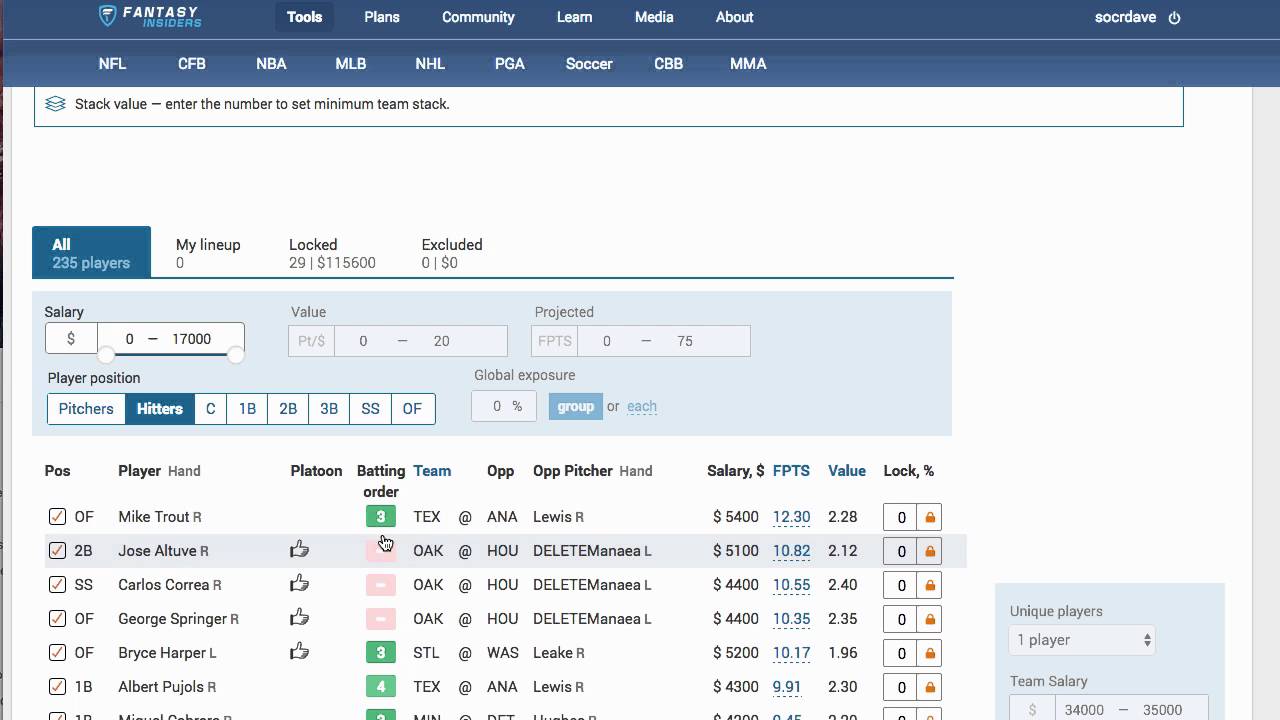Open the Learn menu
The image size is (1280, 720).
coord(574,17)
